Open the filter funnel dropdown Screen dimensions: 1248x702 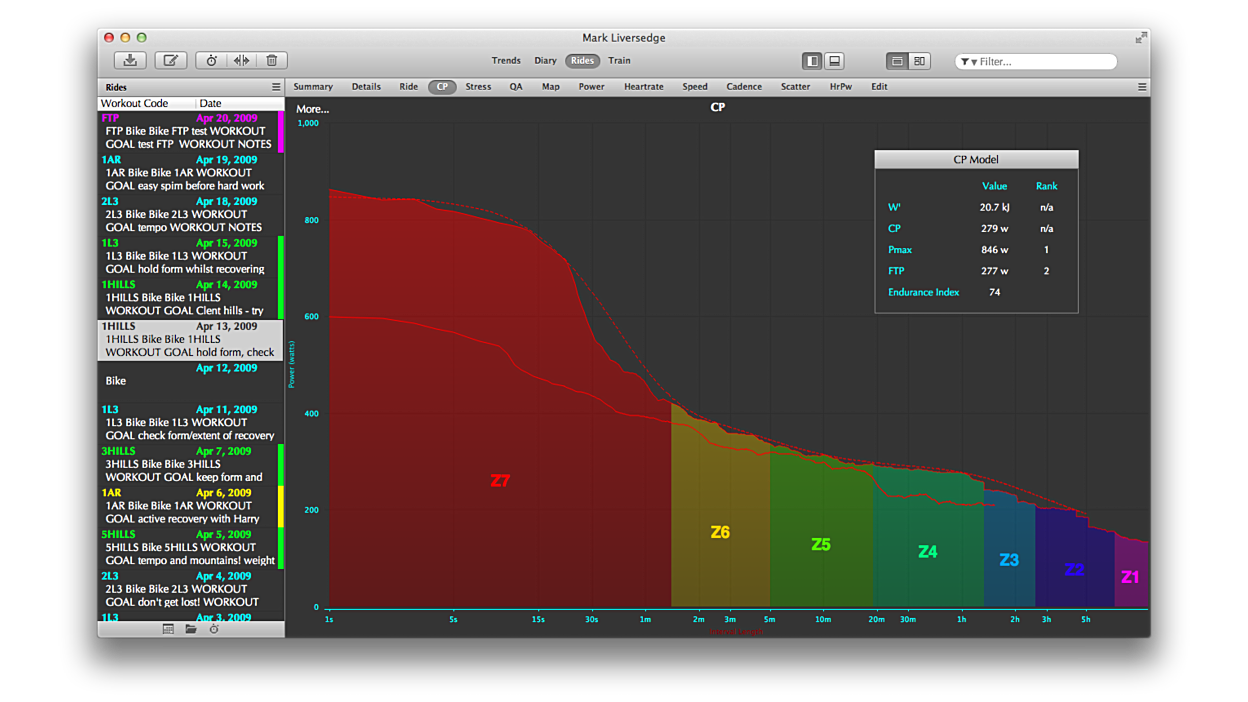point(968,62)
